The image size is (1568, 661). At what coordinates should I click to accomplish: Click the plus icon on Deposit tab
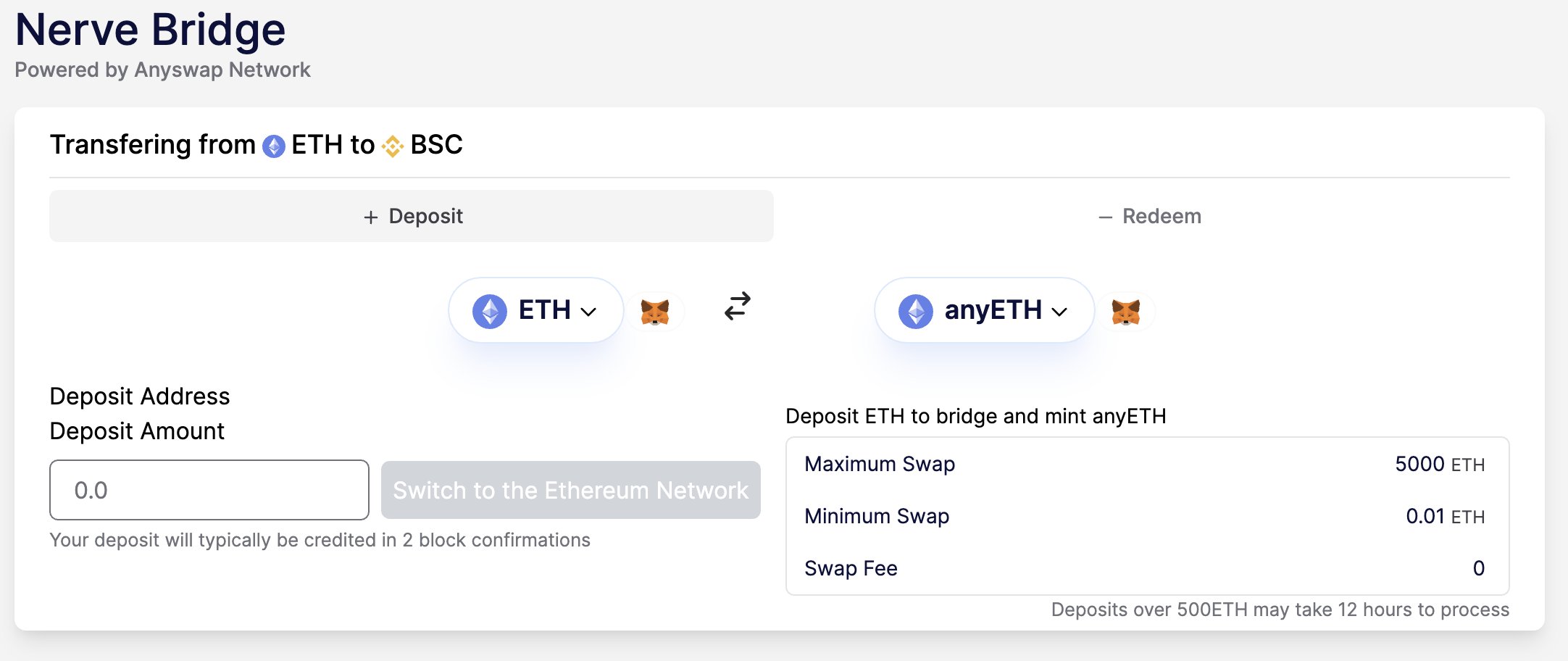click(x=371, y=217)
